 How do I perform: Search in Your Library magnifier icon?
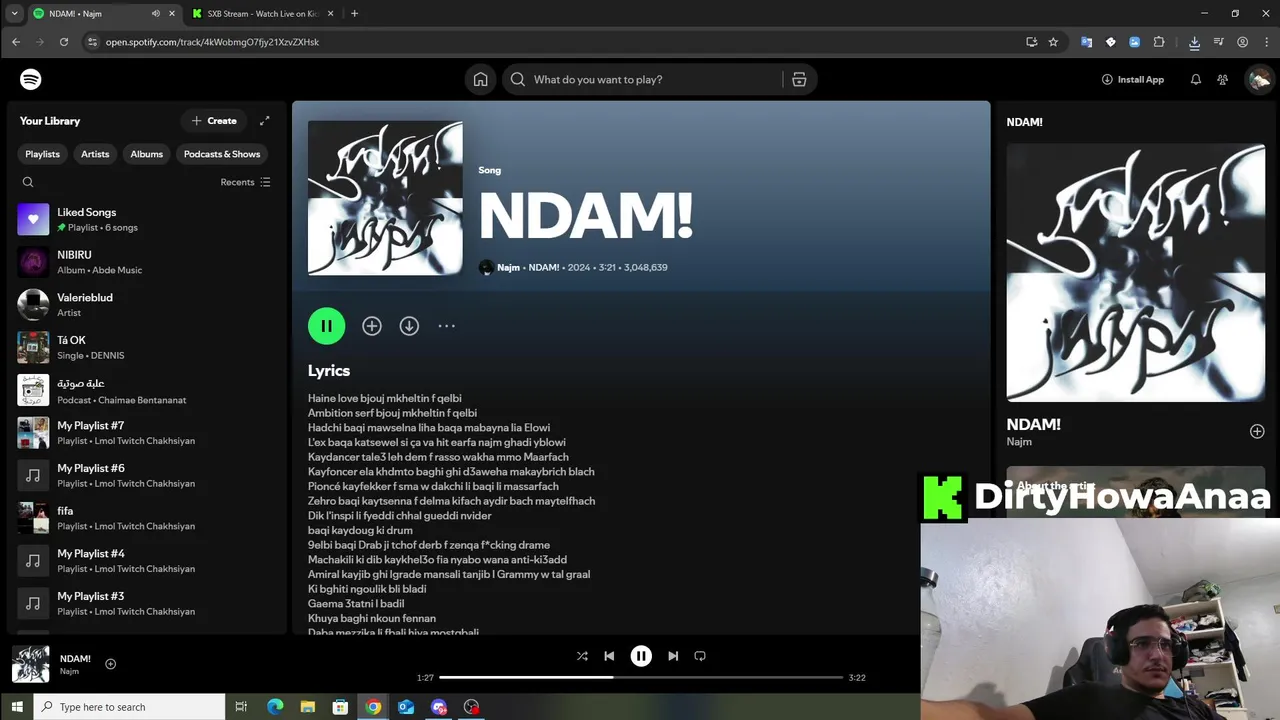[x=28, y=182]
